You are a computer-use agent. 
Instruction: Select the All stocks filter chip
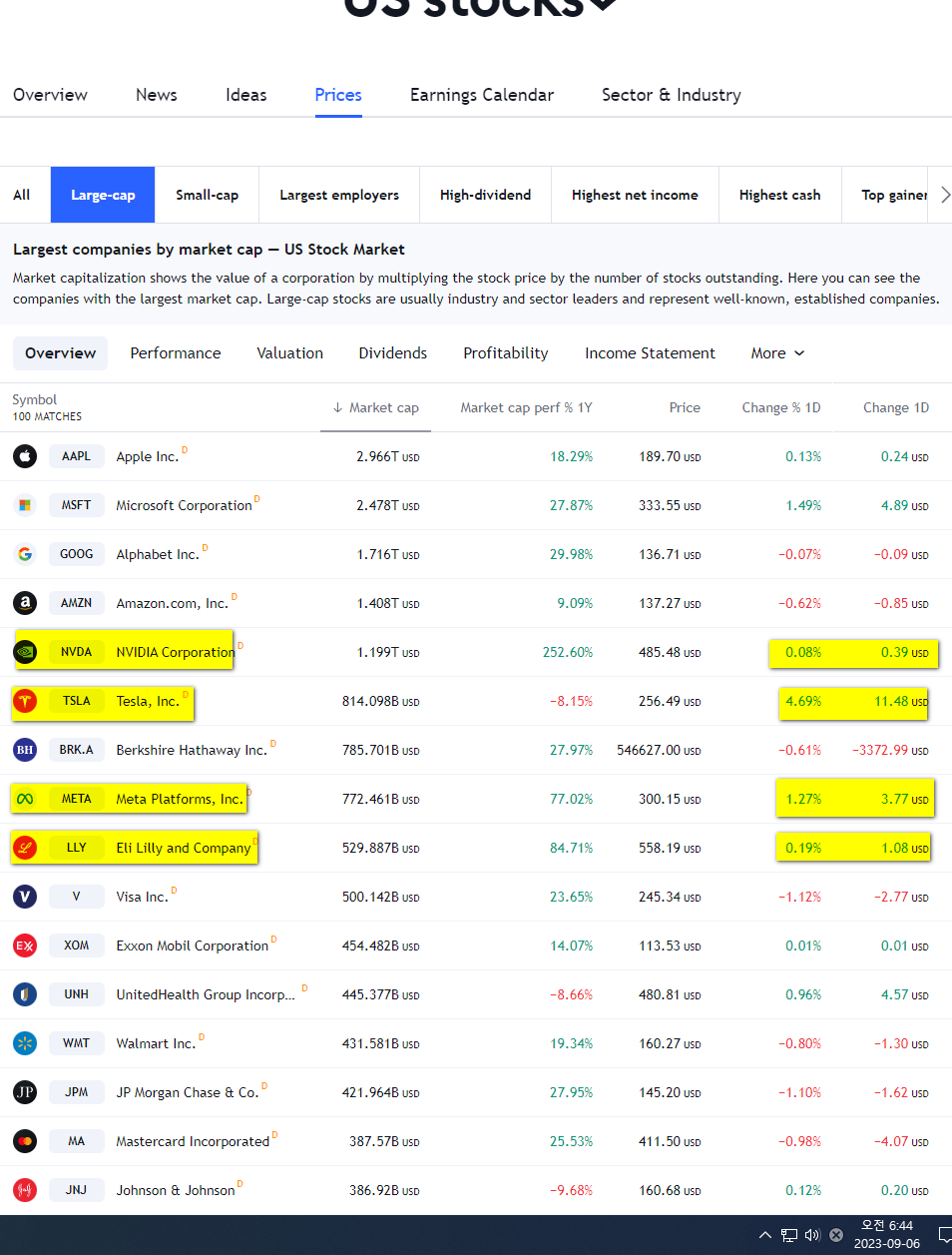(x=22, y=195)
